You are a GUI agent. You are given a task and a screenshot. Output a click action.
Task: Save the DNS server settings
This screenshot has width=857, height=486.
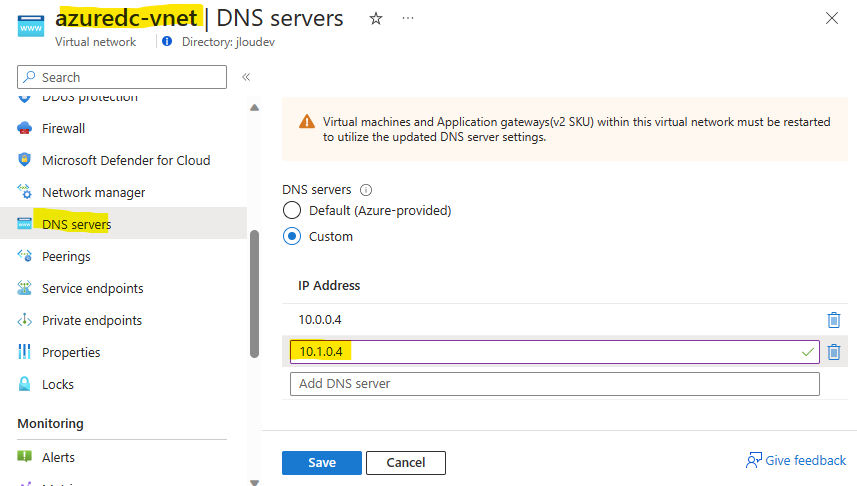click(x=322, y=462)
